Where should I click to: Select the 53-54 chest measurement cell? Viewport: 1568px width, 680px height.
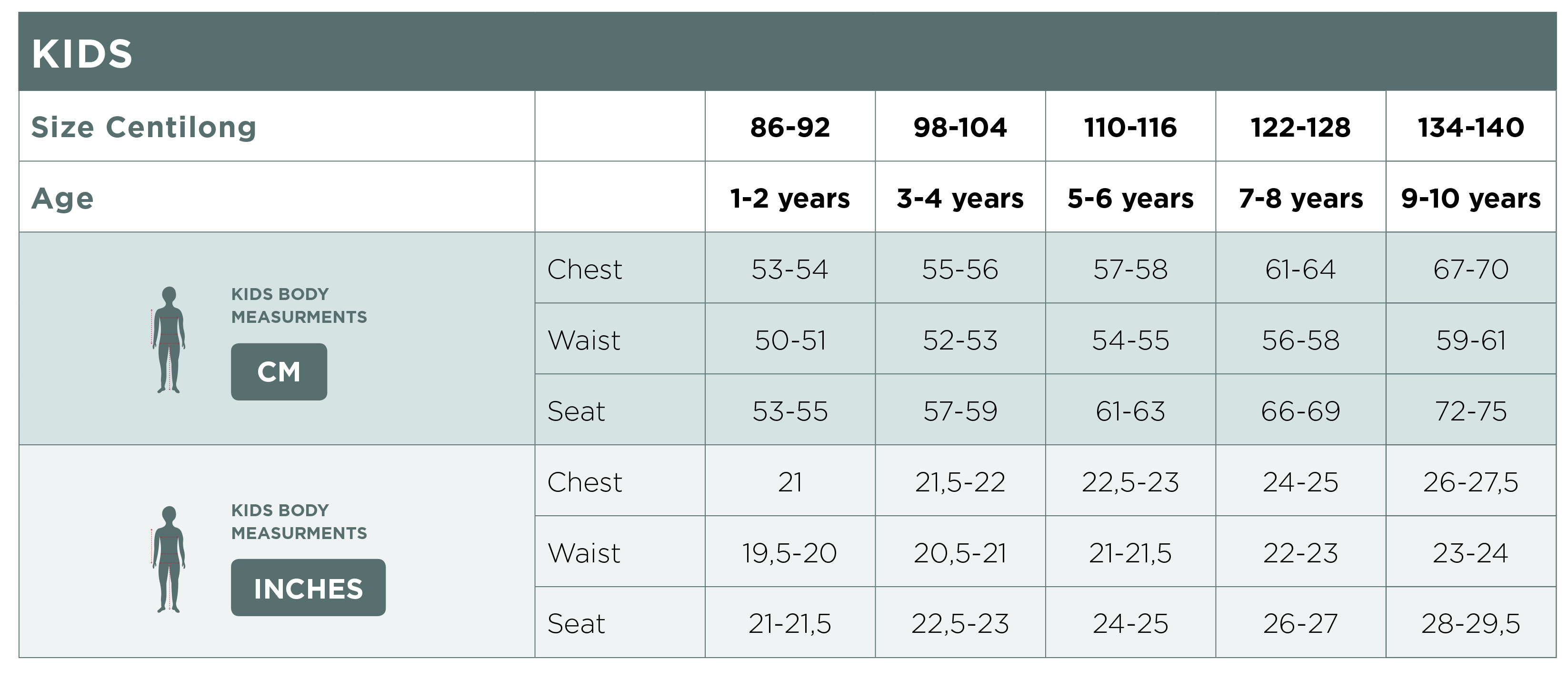[x=789, y=269]
